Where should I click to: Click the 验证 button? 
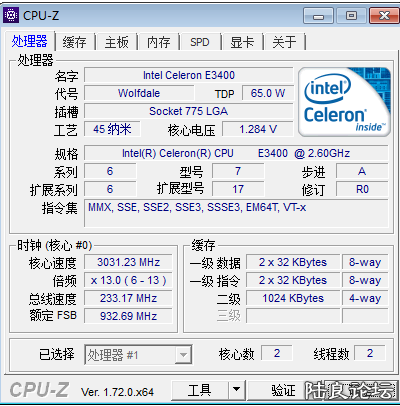[283, 390]
